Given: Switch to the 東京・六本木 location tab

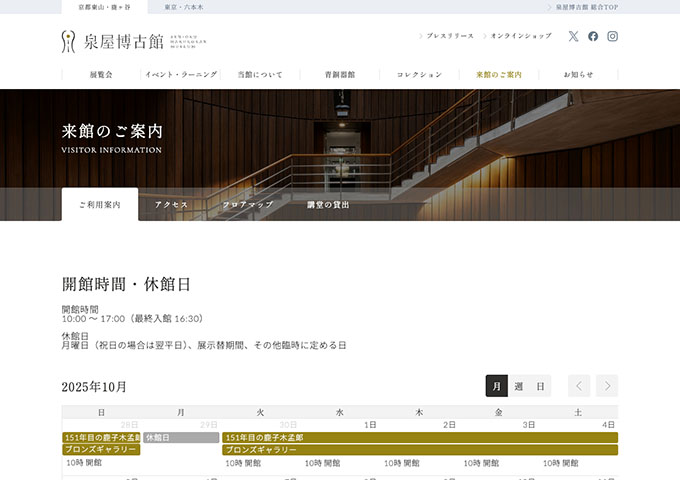Looking at the screenshot, I should 185,7.
